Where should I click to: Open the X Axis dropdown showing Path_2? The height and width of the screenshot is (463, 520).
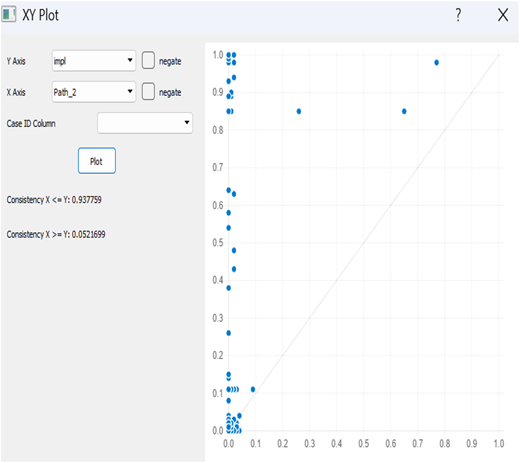94,92
